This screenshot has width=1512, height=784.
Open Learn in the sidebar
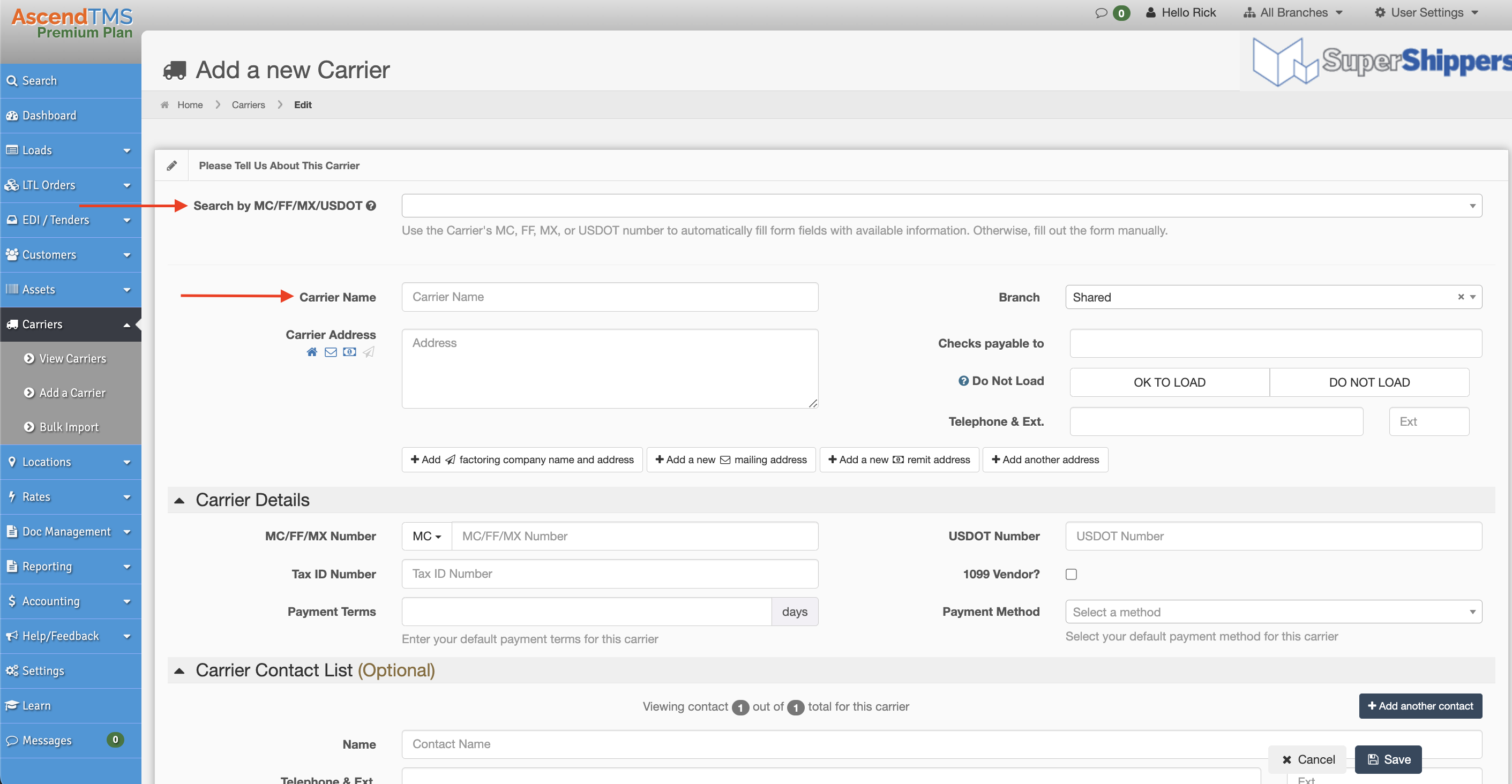[x=70, y=705]
